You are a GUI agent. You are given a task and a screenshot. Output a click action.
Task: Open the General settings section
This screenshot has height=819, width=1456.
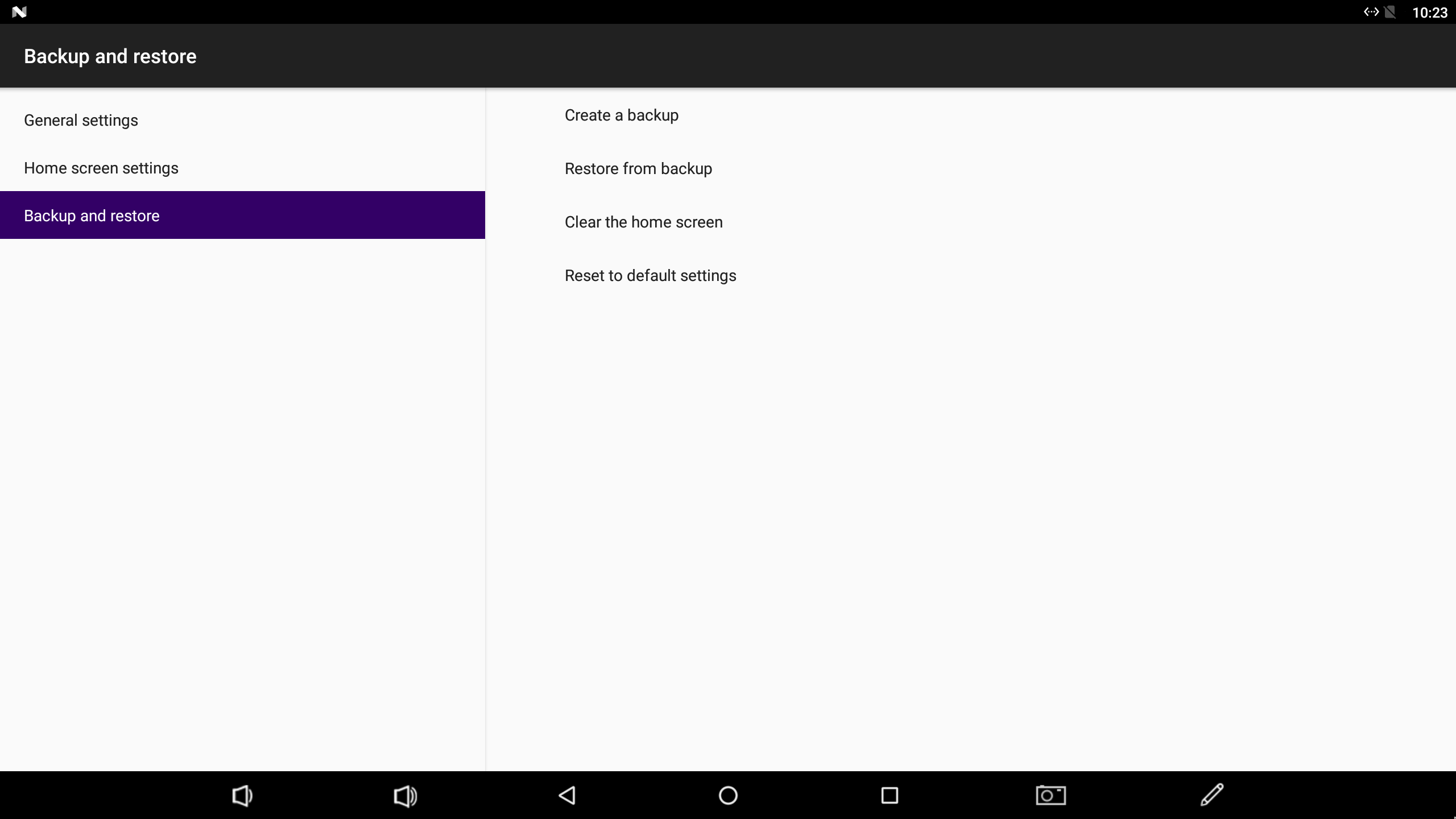coord(242,120)
